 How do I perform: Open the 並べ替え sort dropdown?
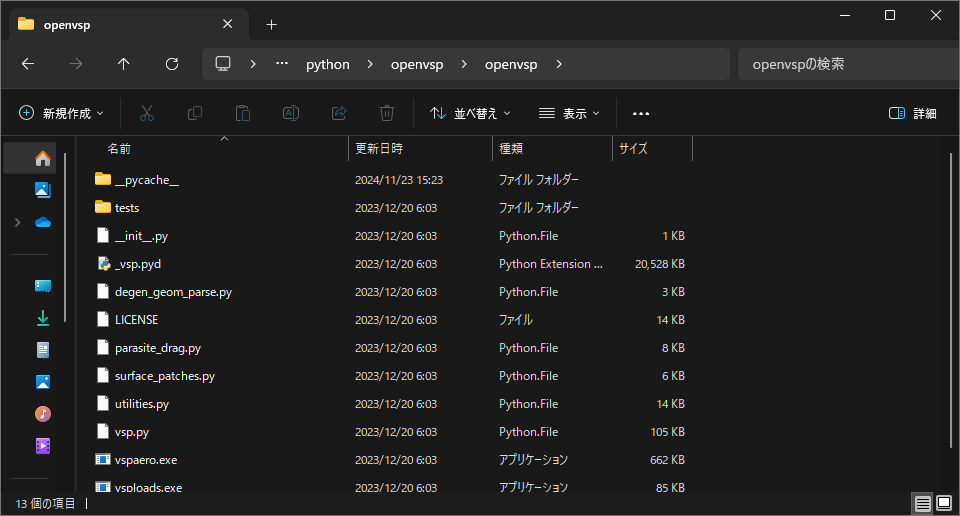(470, 113)
